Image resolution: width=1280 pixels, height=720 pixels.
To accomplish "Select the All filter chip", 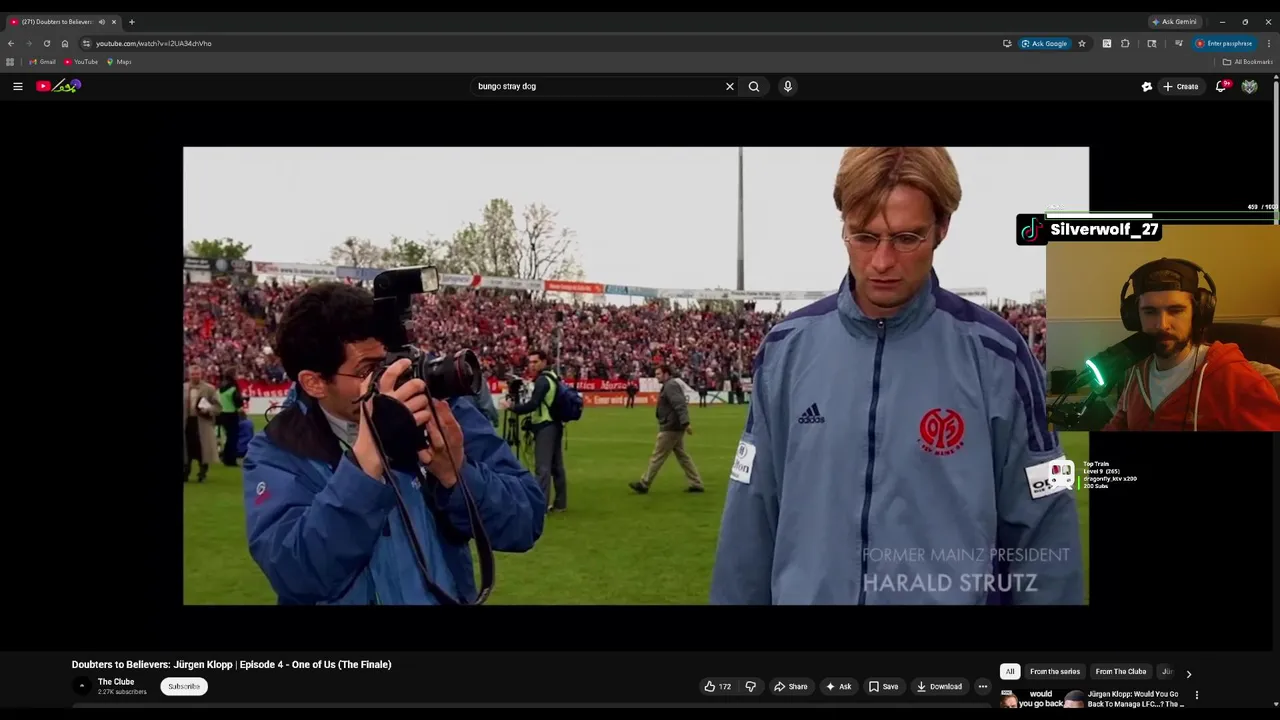I will click(1010, 672).
